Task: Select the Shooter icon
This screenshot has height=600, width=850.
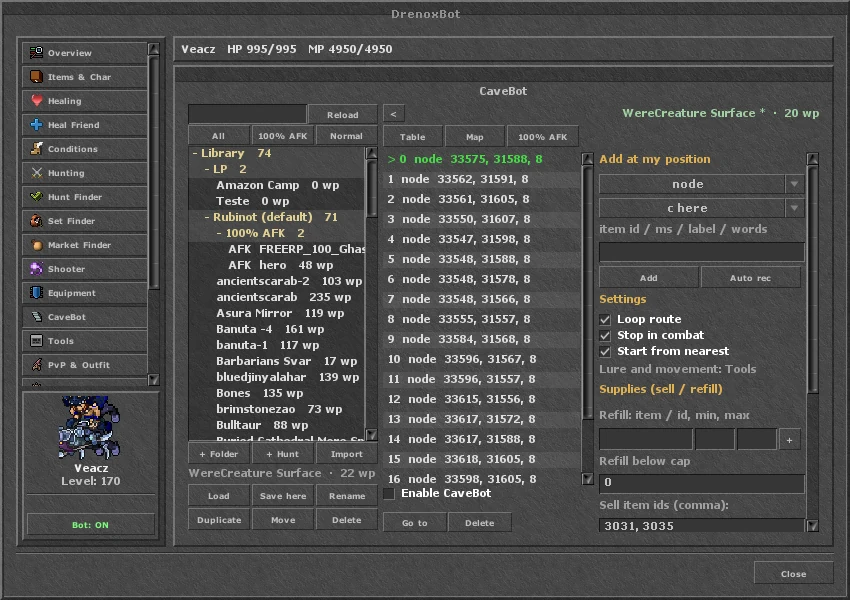Action: 36,268
